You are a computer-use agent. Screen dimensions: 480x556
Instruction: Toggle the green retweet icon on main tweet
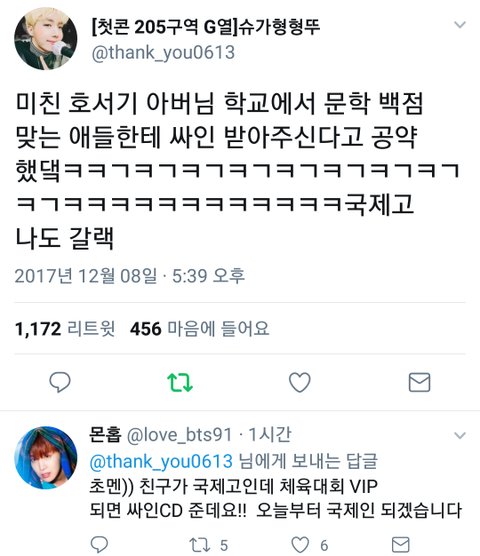click(x=180, y=382)
